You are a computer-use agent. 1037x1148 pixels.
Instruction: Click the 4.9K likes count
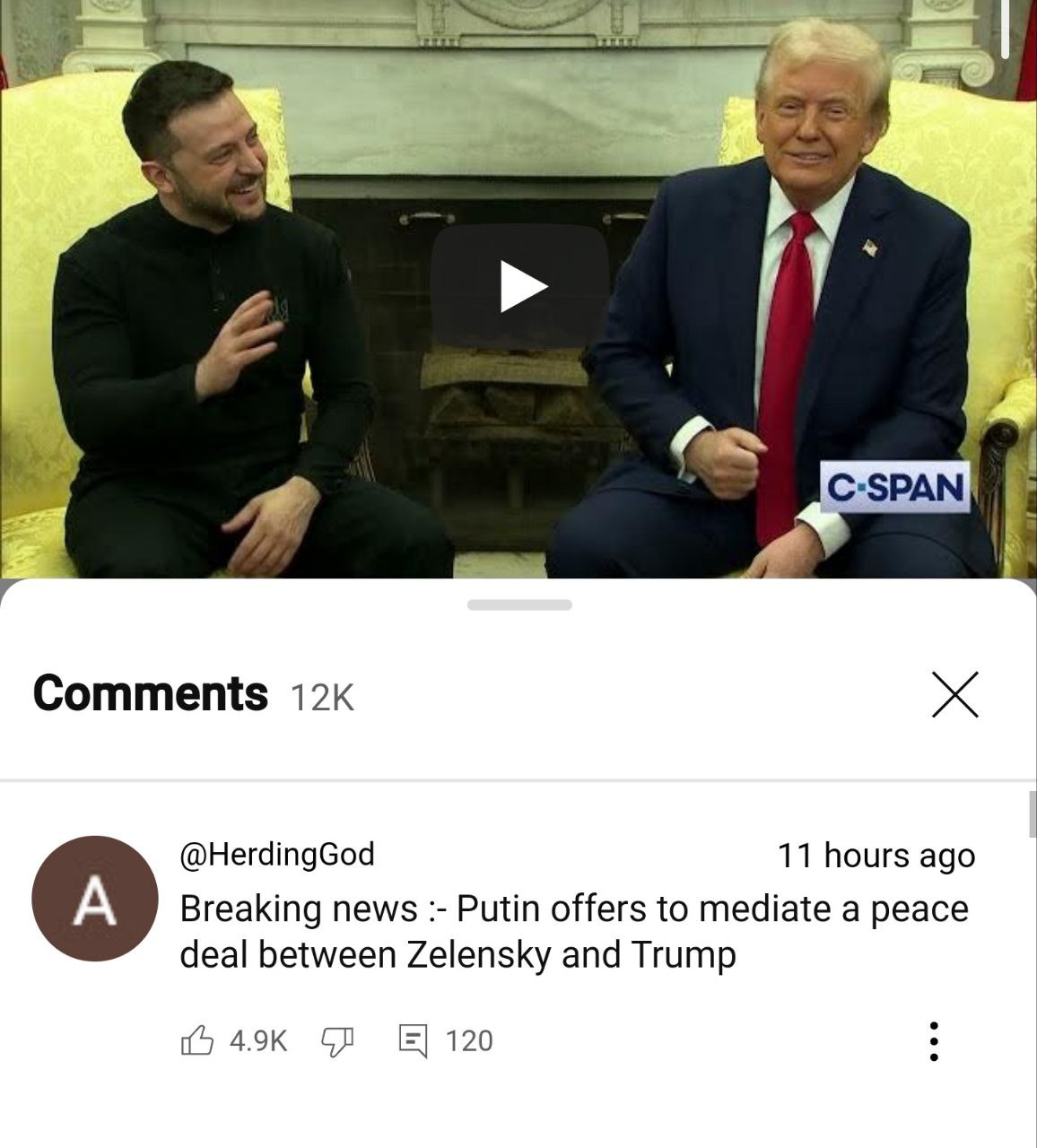coord(258,1041)
